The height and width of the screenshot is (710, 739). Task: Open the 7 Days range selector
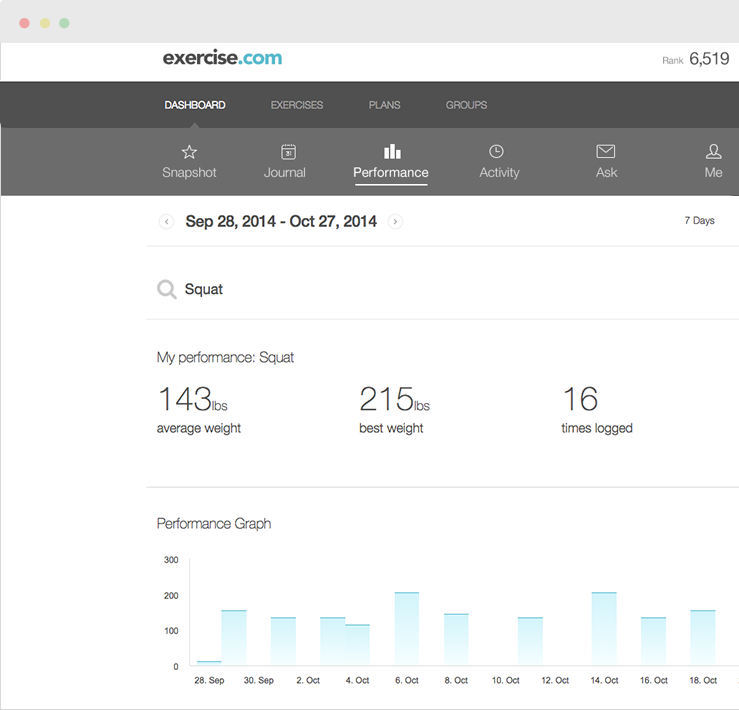click(x=699, y=221)
